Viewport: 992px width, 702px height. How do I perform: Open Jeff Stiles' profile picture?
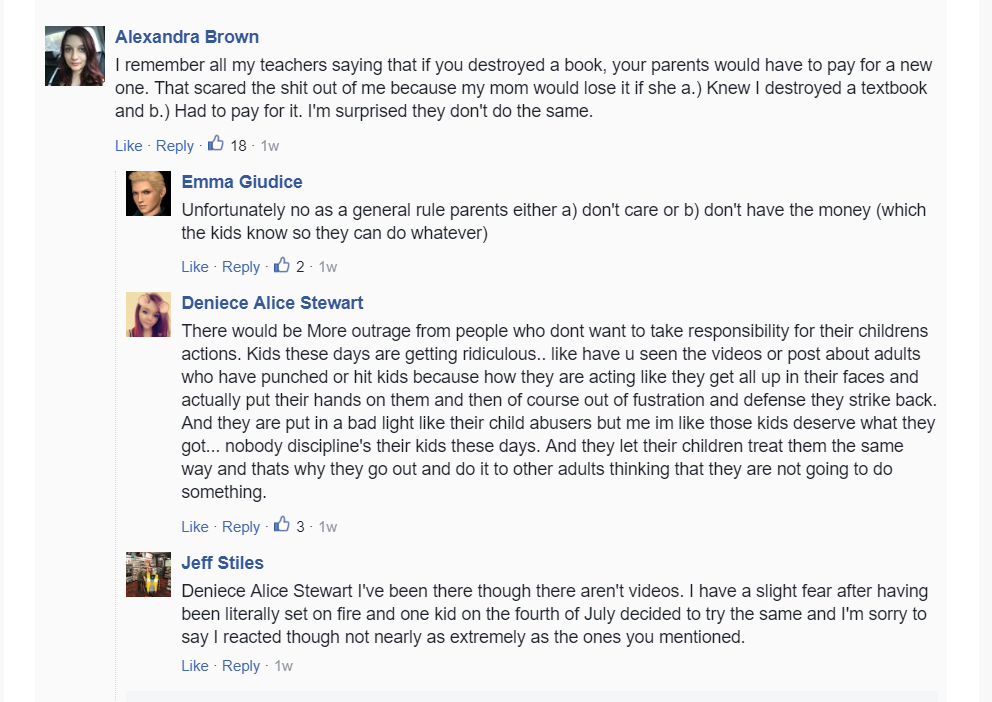coord(148,574)
